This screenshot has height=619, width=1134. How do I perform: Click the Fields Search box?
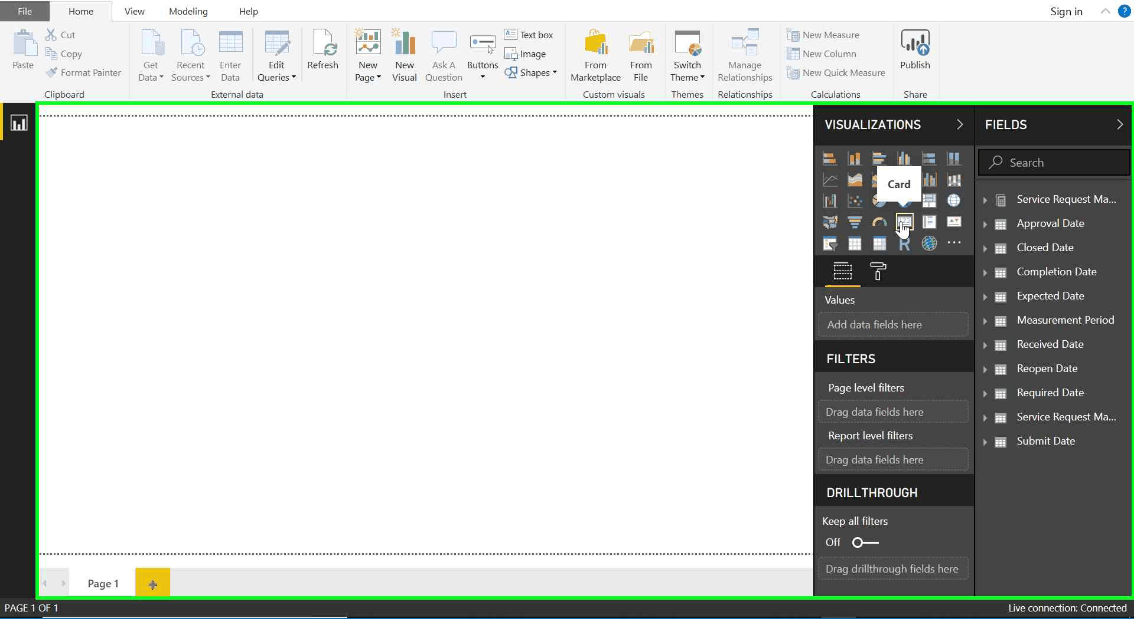tap(1054, 163)
